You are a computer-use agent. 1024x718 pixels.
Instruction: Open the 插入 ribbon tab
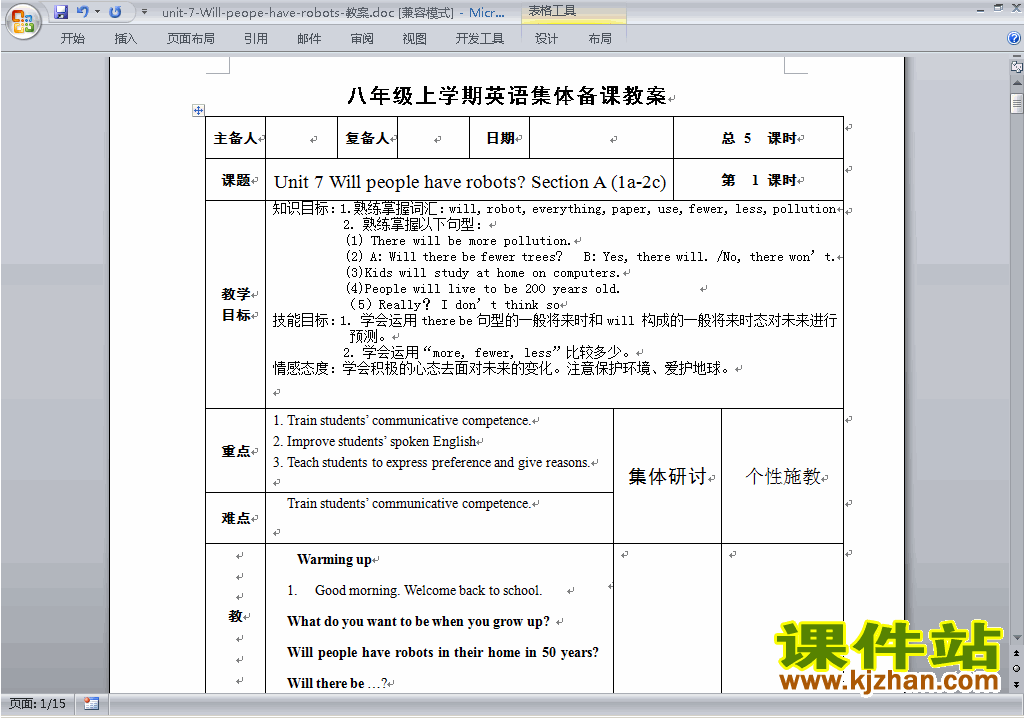point(125,39)
